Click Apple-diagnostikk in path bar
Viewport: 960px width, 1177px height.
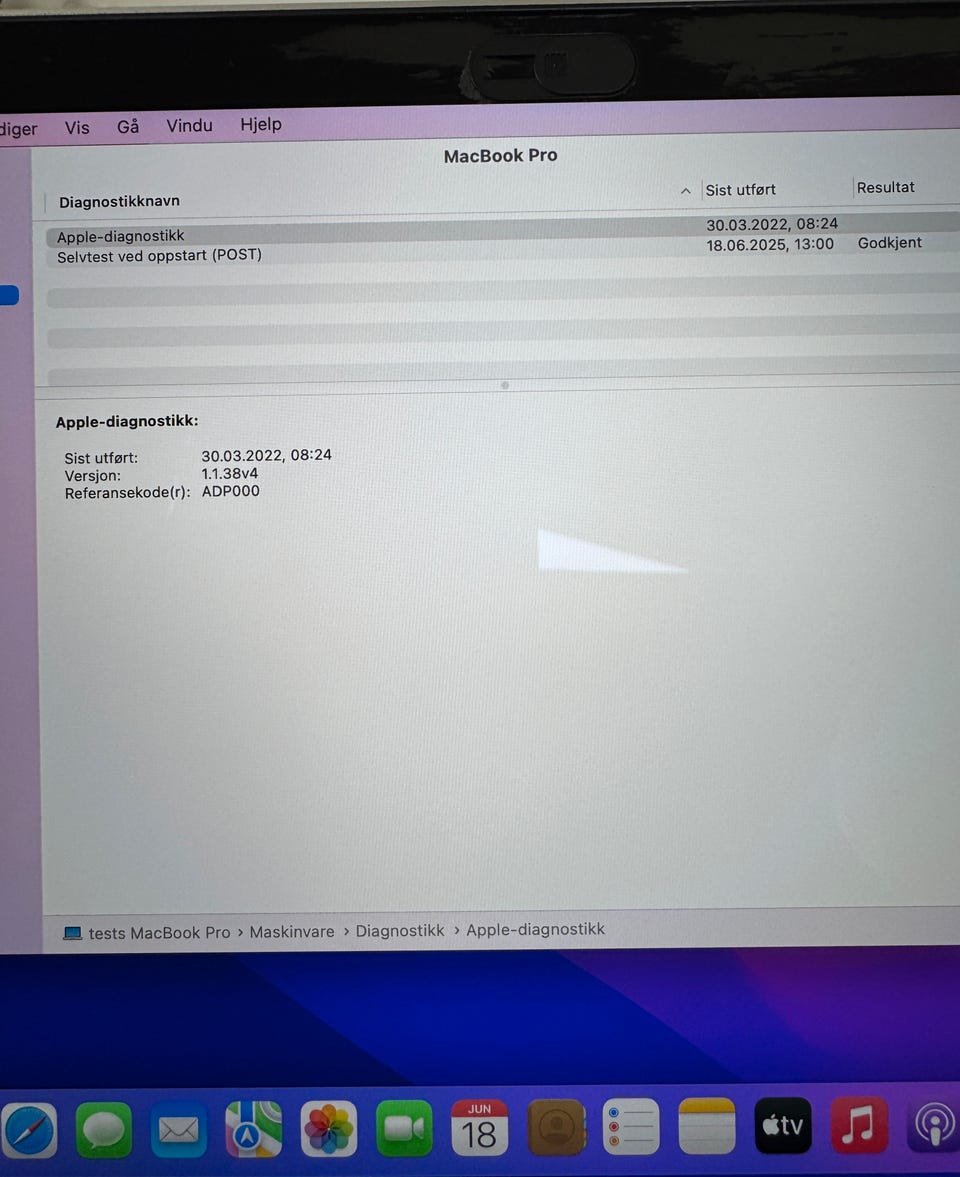(535, 929)
